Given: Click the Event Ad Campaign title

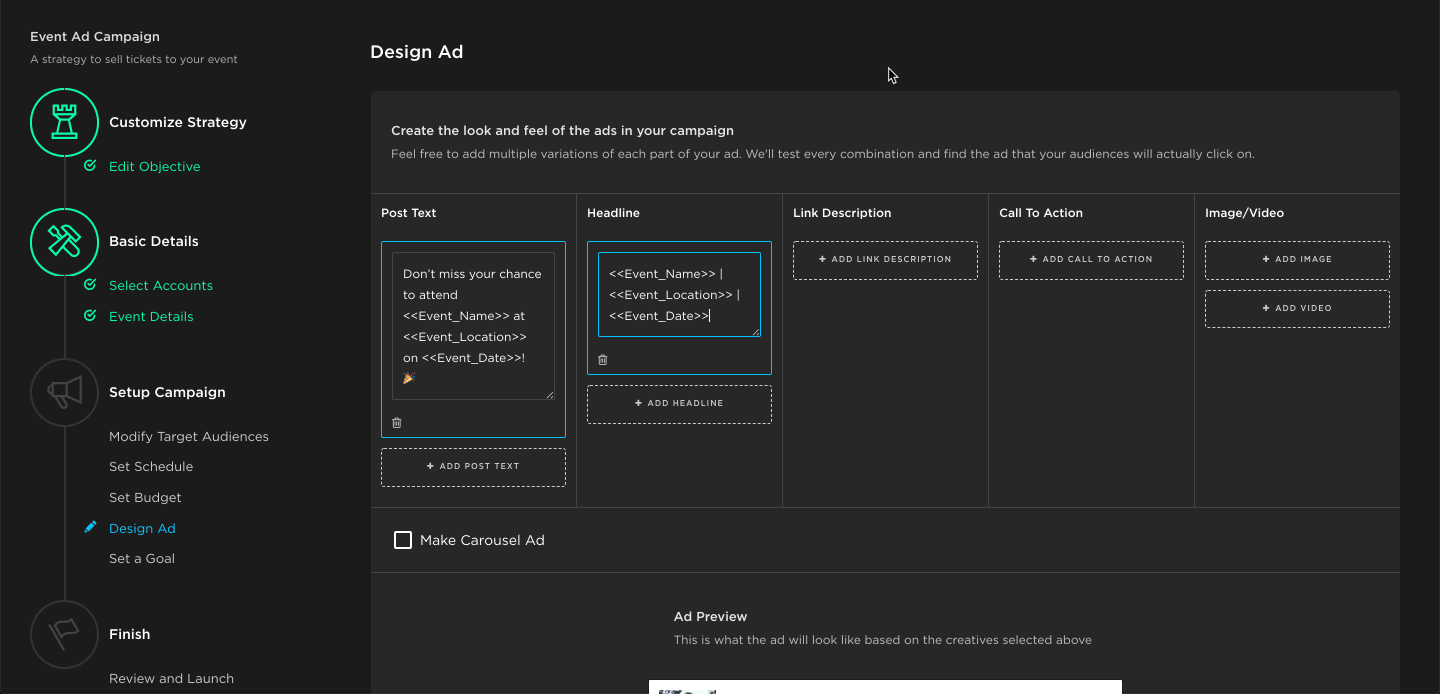Looking at the screenshot, I should click(95, 37).
